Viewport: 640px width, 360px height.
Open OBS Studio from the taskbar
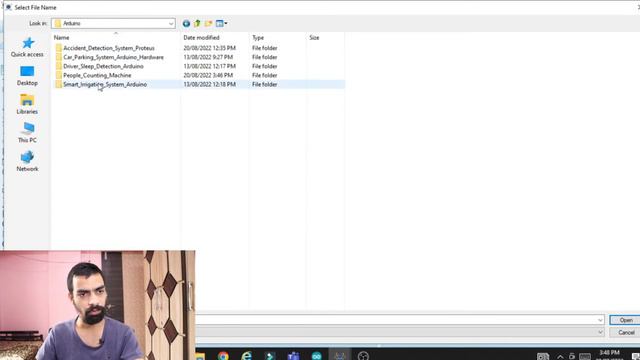(x=363, y=356)
